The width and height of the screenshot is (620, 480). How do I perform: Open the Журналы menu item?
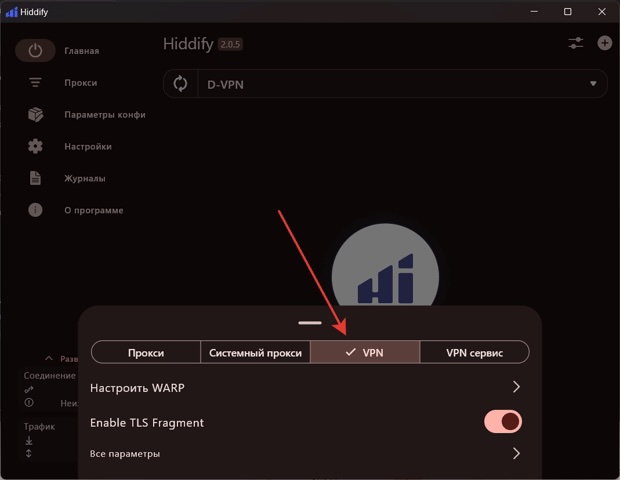click(x=85, y=179)
